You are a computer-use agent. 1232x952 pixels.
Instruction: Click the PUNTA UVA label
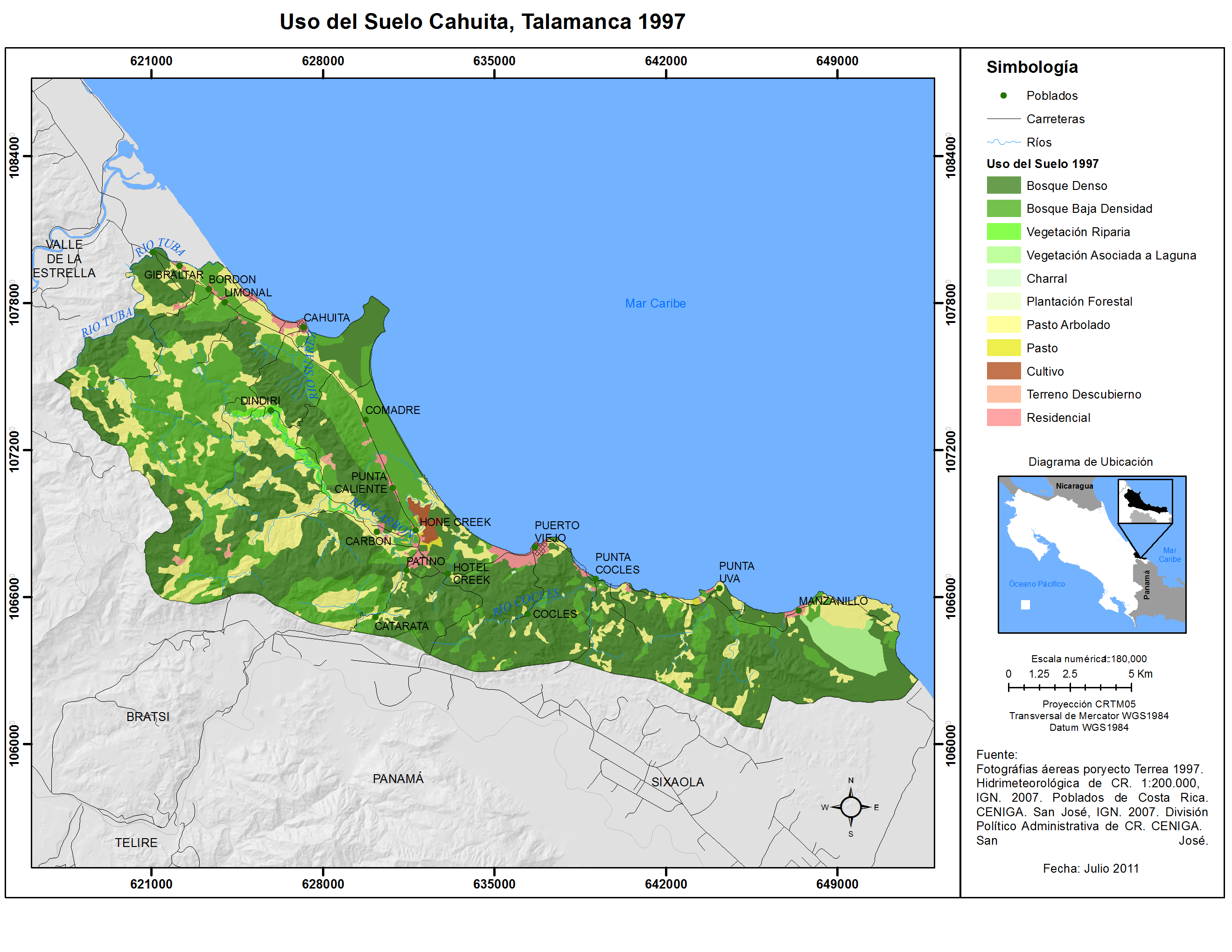coord(736,572)
